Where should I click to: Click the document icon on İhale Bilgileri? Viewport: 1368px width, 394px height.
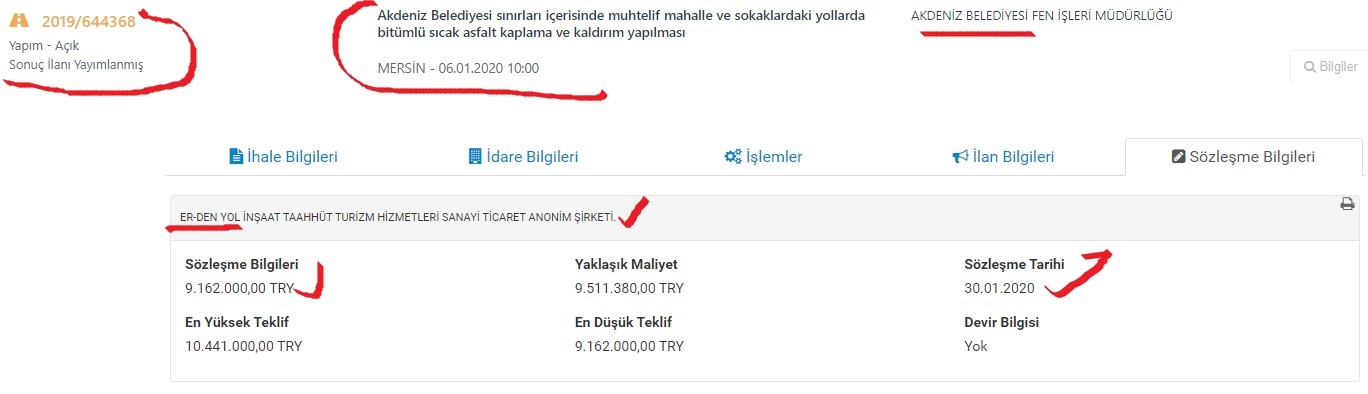click(x=236, y=157)
